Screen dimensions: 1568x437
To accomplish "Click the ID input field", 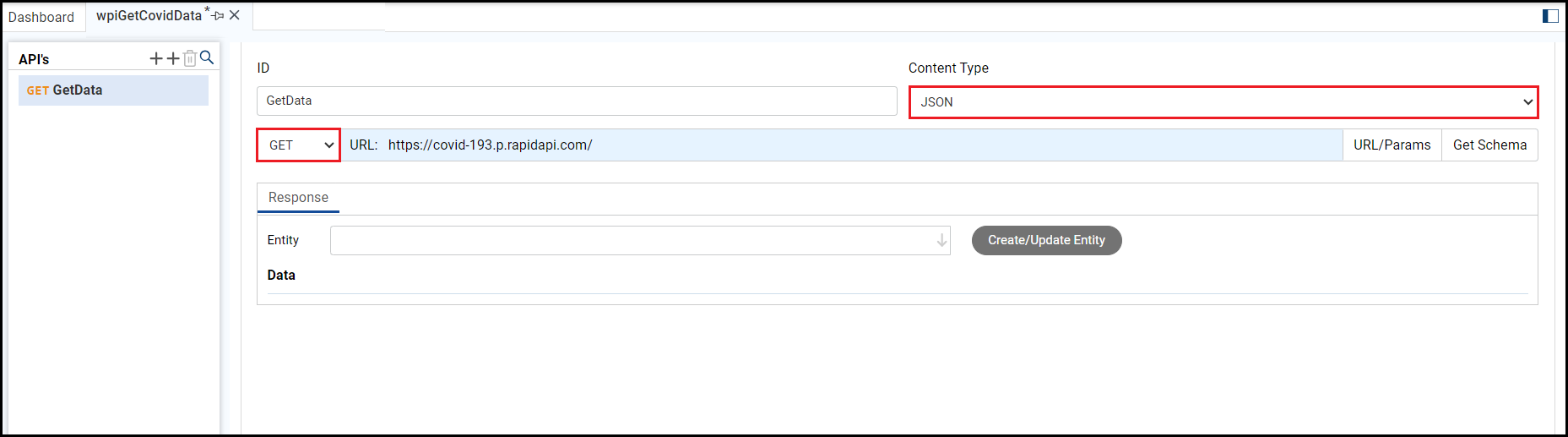I will [577, 101].
